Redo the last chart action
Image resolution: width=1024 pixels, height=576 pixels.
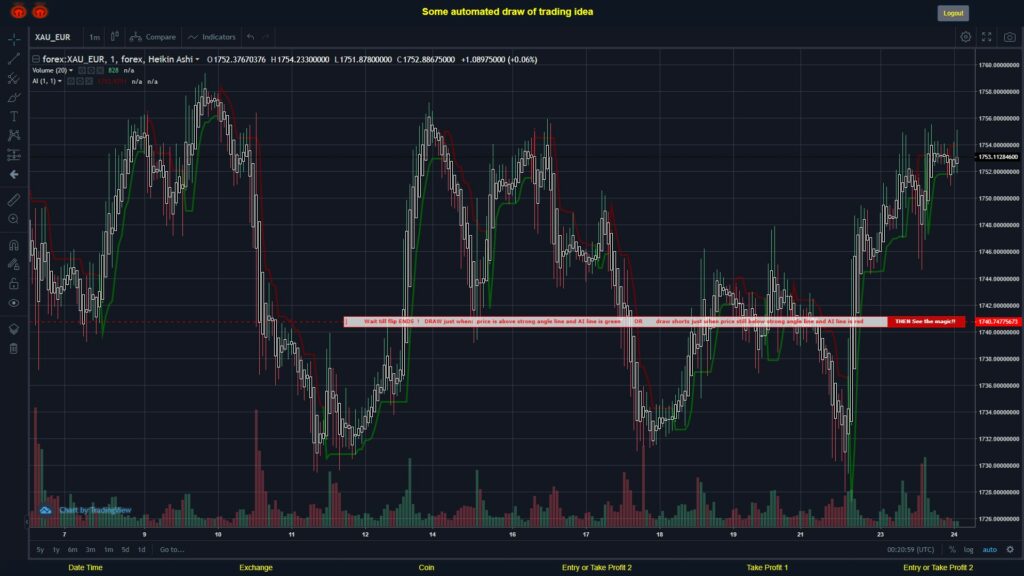point(265,37)
